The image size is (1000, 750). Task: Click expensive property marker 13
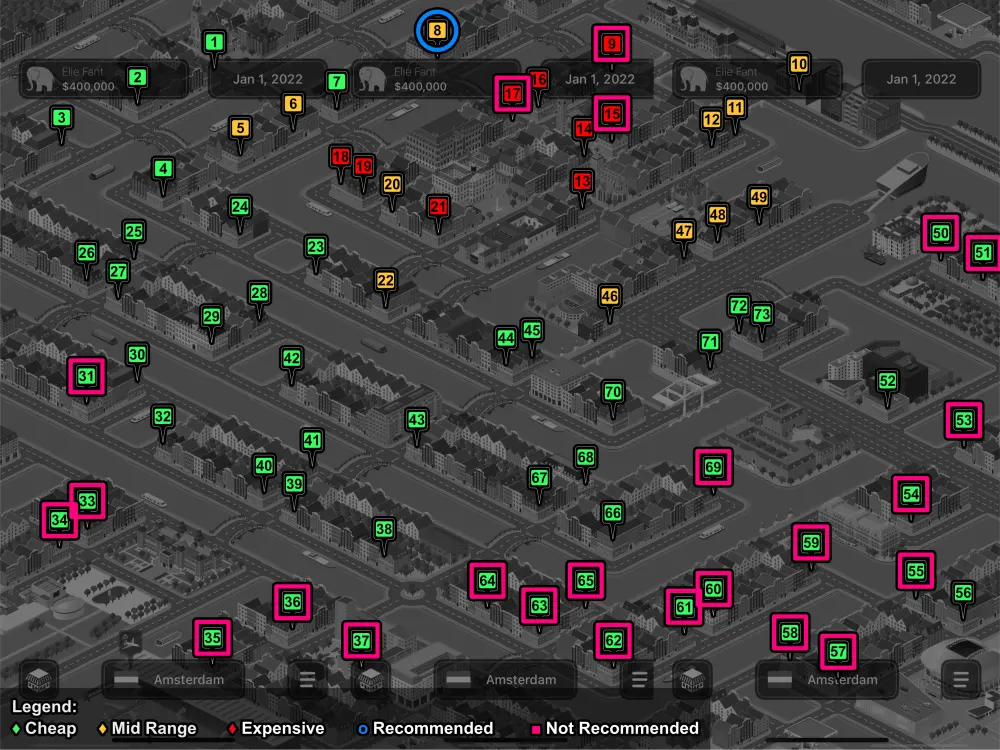click(x=582, y=182)
